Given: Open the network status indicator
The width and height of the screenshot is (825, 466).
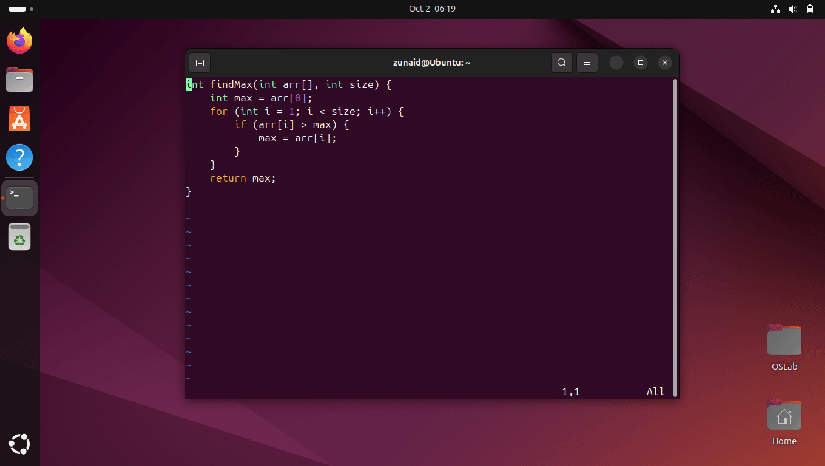Looking at the screenshot, I should 775,9.
